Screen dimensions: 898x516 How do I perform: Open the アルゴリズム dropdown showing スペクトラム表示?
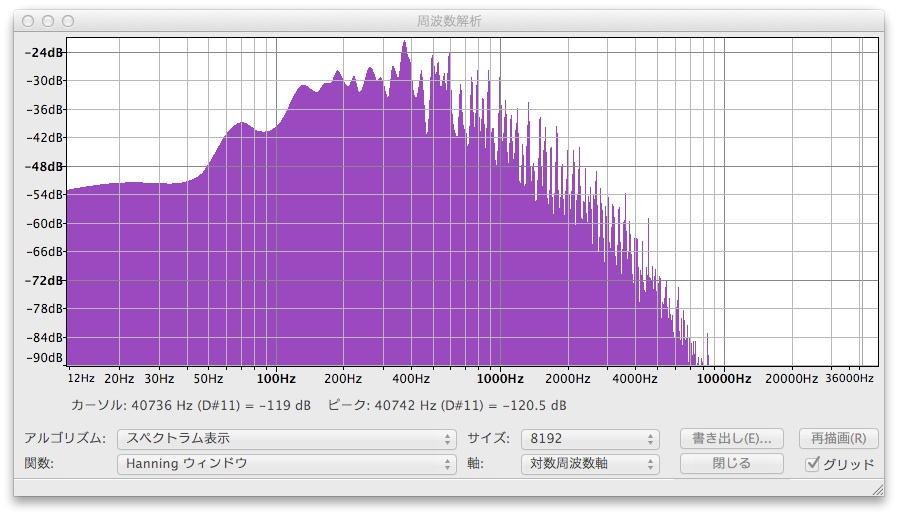(286, 439)
